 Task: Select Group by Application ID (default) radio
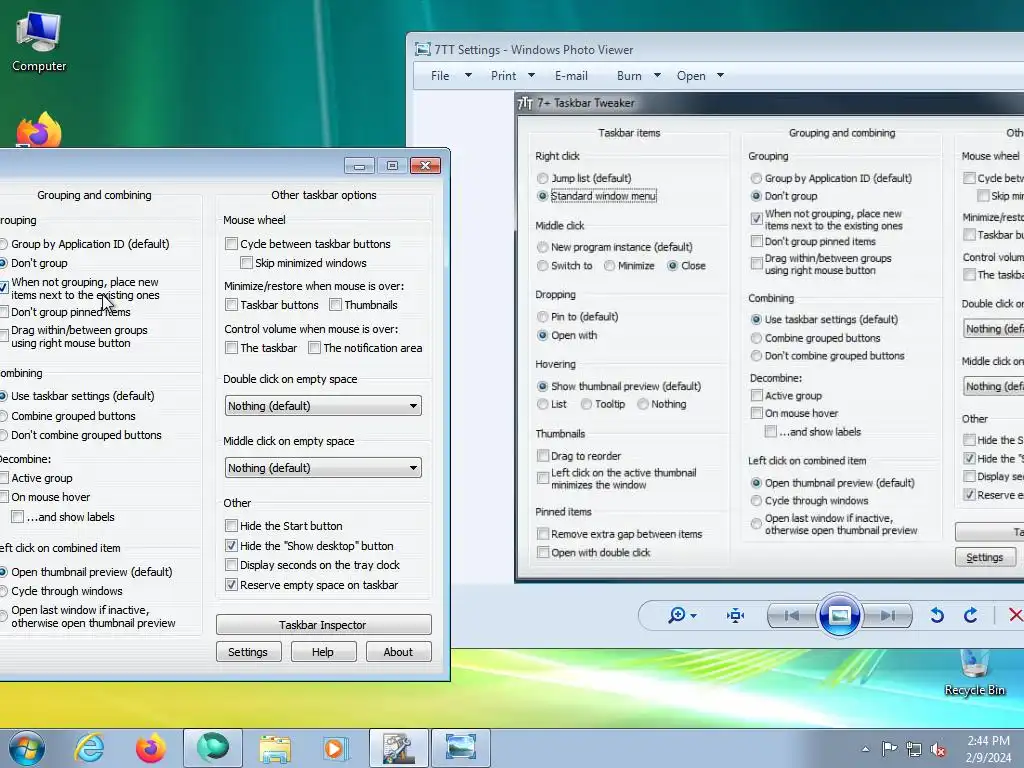(x=3, y=244)
